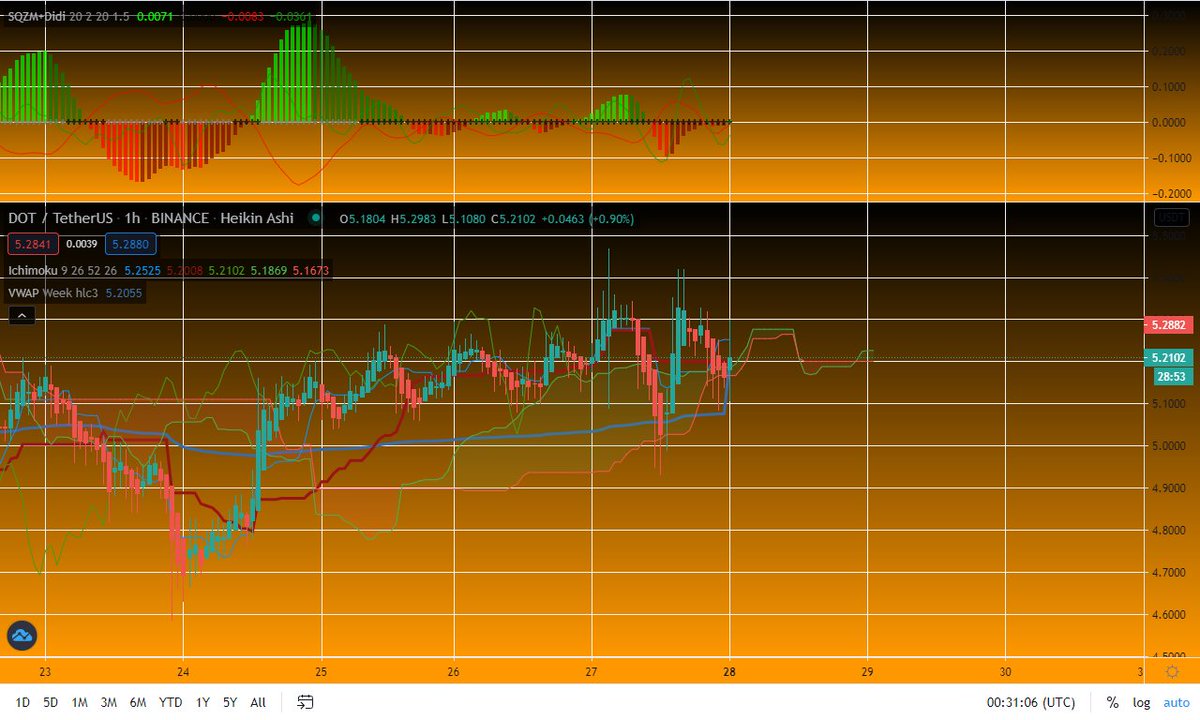
Task: Toggle percent scale mode
Action: click(1112, 702)
